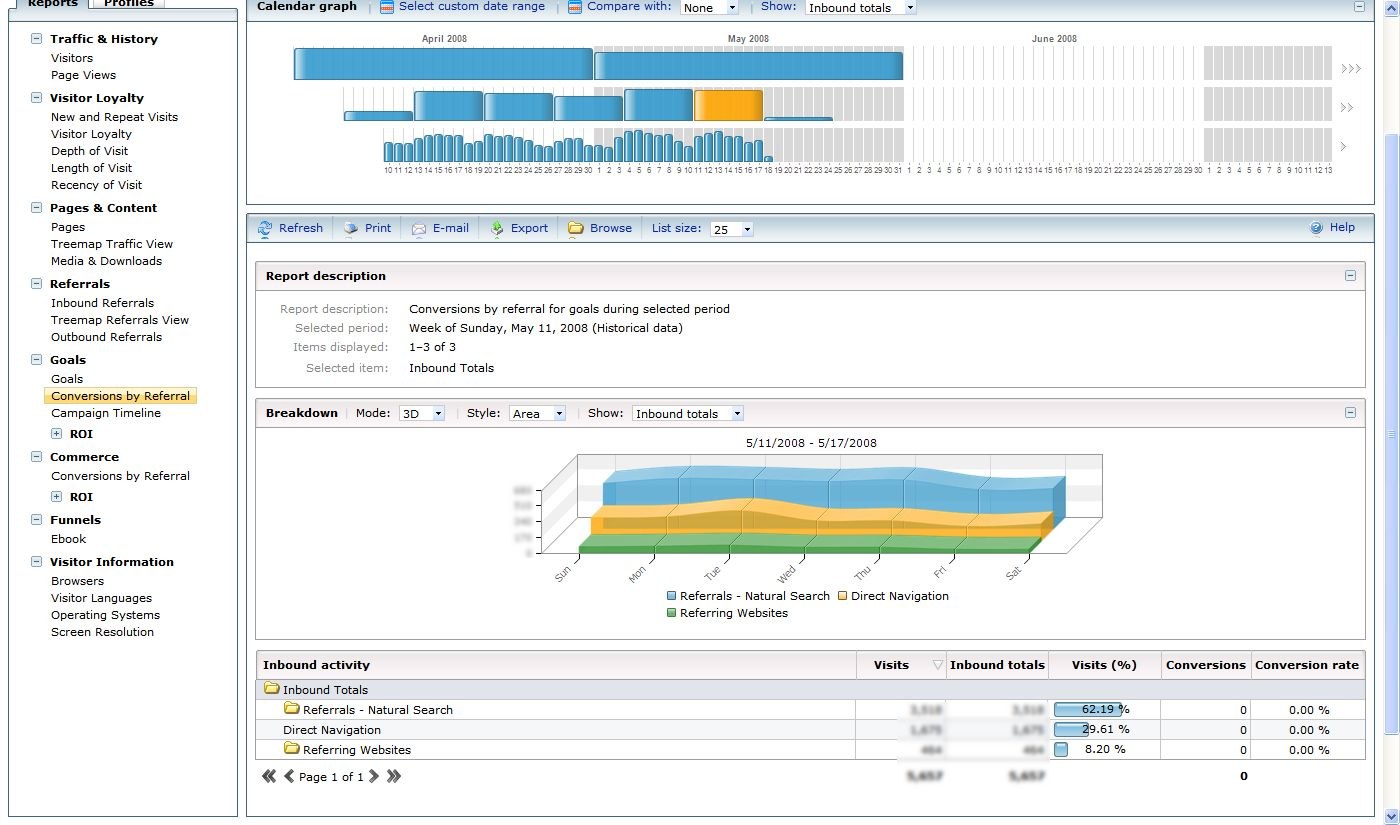Go to the last page using the double arrow
Image resolution: width=1400 pixels, height=825 pixels.
point(394,776)
